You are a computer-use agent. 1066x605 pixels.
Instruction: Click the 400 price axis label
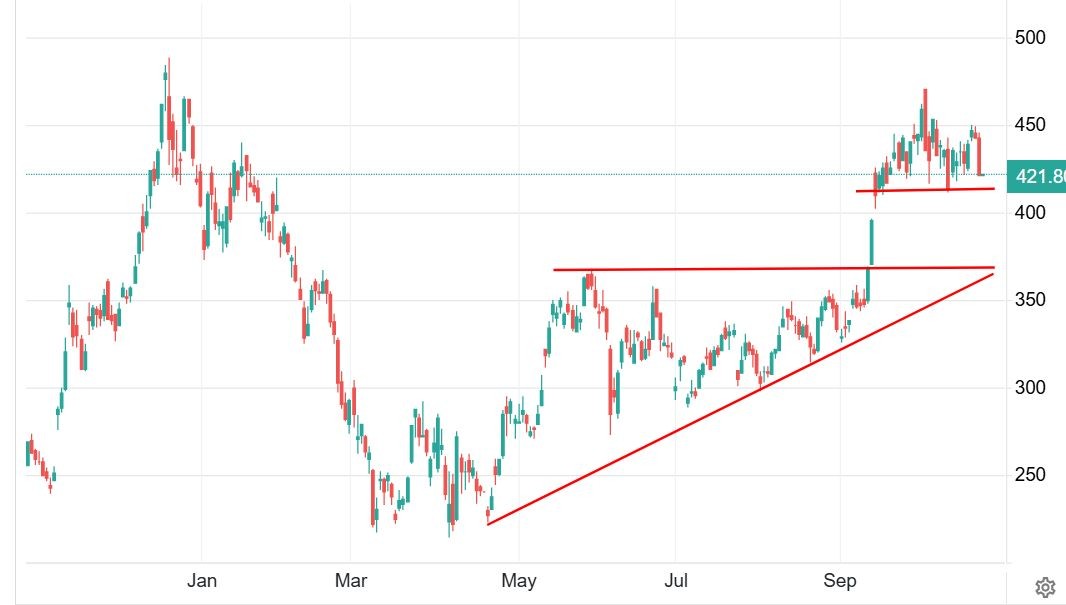[x=1030, y=213]
